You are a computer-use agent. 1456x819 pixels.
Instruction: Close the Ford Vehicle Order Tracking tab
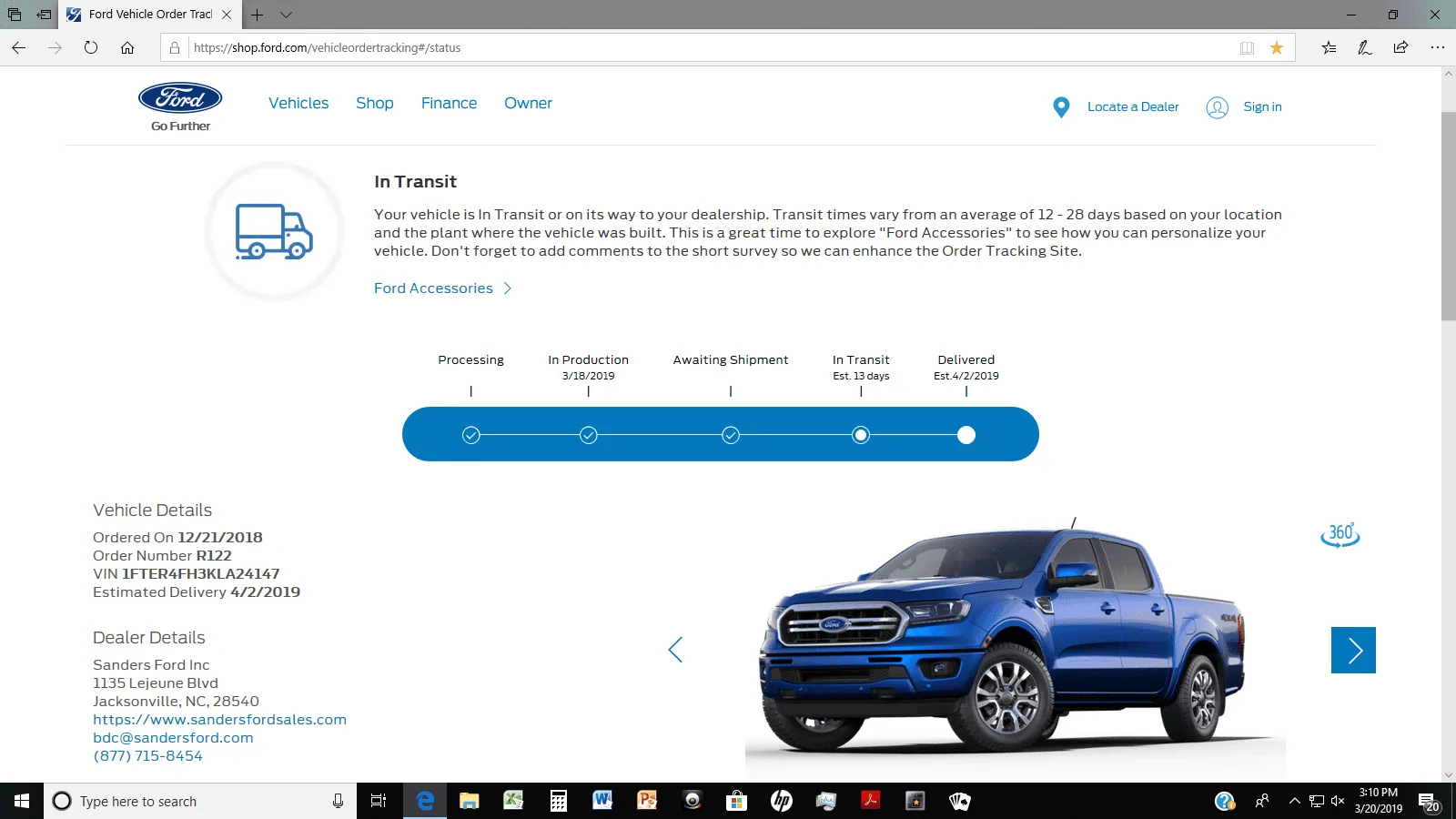[x=227, y=15]
